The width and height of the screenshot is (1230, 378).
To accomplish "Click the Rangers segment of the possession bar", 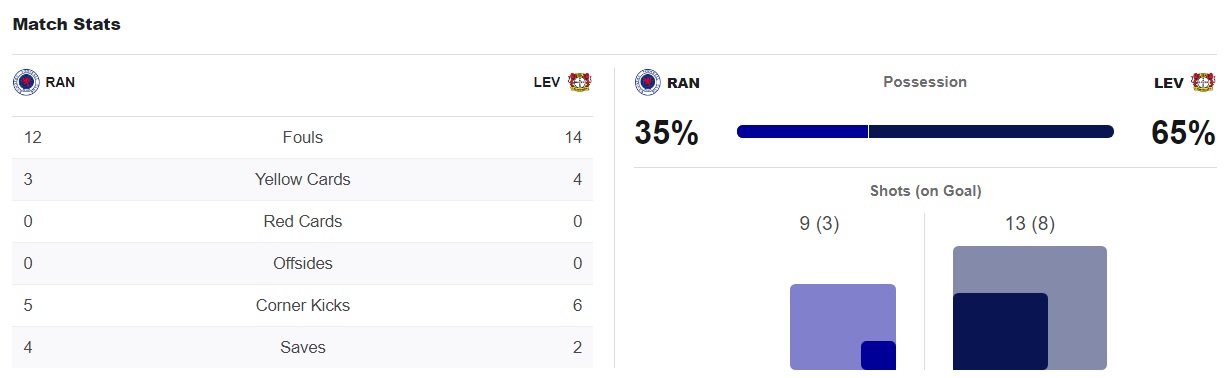I will pos(802,131).
